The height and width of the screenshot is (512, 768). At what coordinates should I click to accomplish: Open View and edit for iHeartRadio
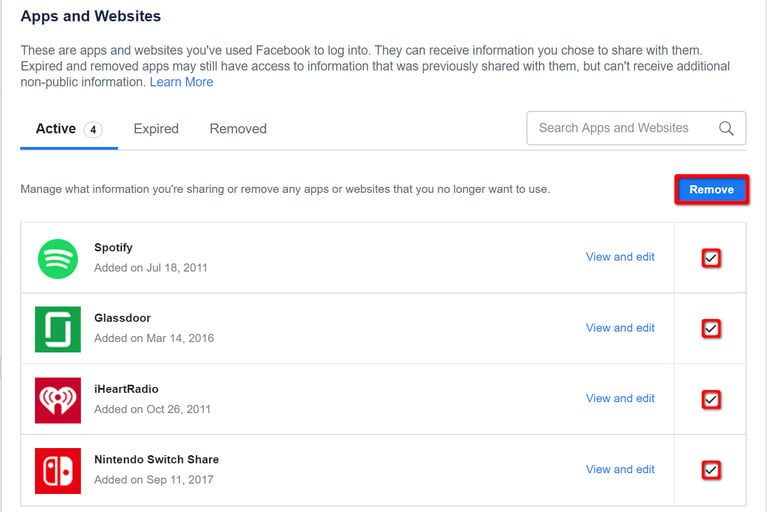[x=620, y=398]
